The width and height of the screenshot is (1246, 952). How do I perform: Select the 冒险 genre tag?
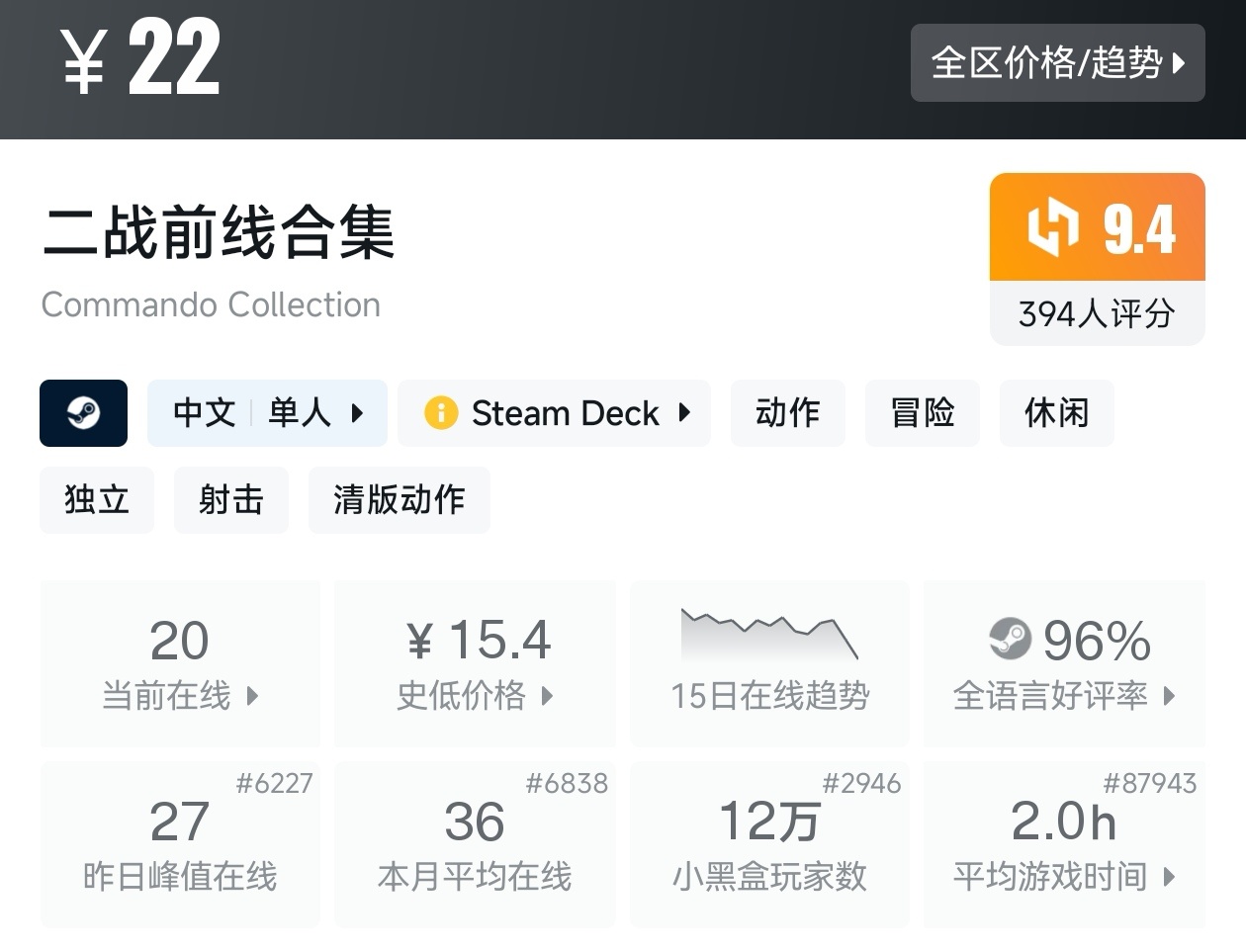[x=922, y=413]
